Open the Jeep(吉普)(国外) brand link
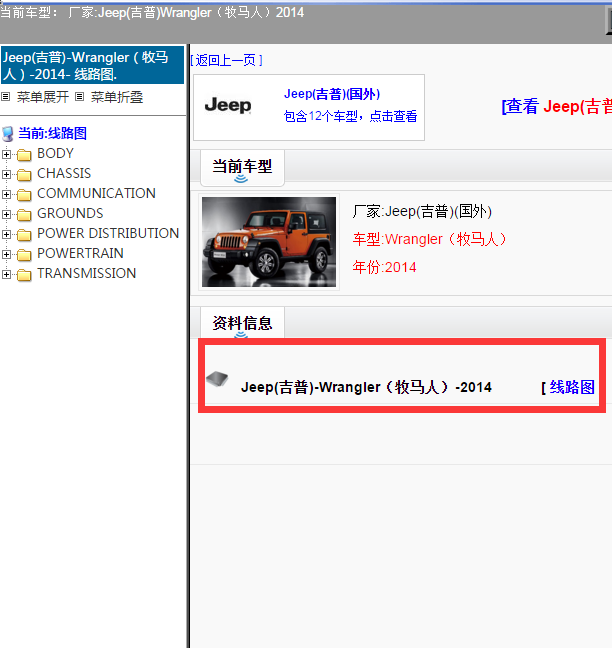Viewport: 612px width, 648px height. pyautogui.click(x=332, y=94)
